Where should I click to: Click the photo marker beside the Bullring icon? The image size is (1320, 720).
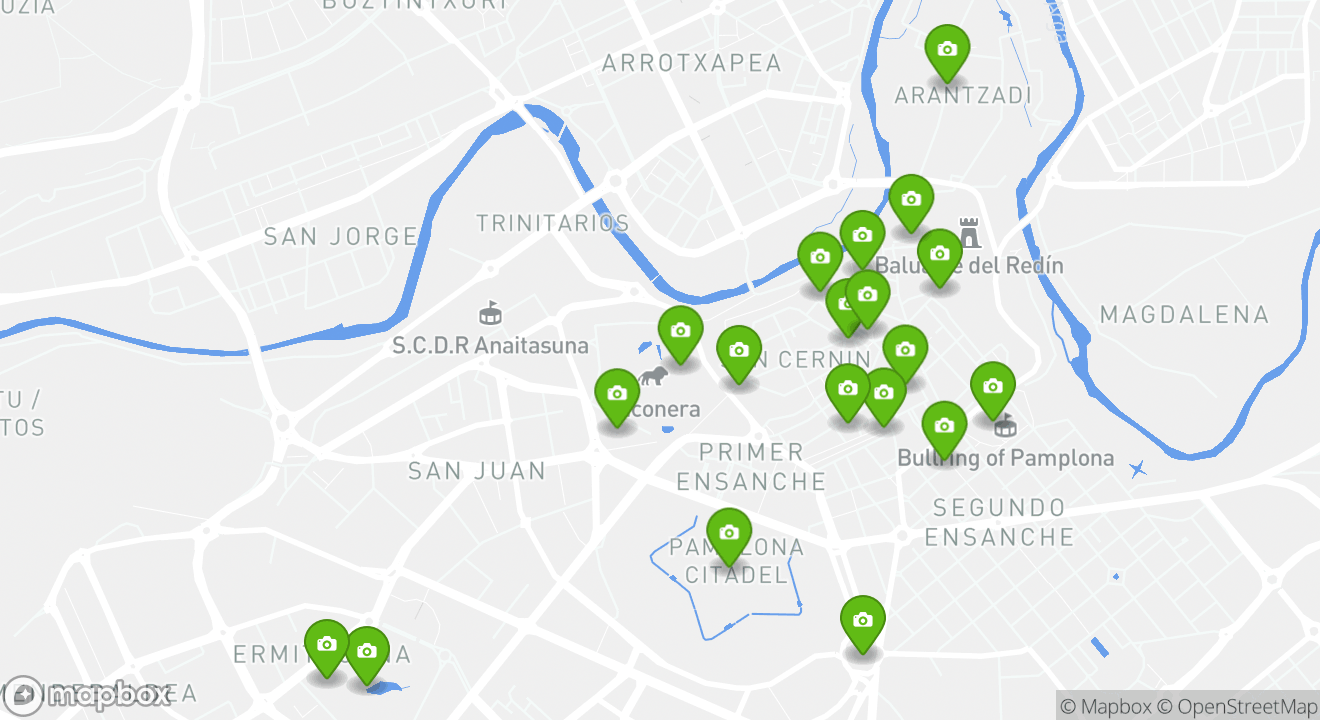(992, 390)
